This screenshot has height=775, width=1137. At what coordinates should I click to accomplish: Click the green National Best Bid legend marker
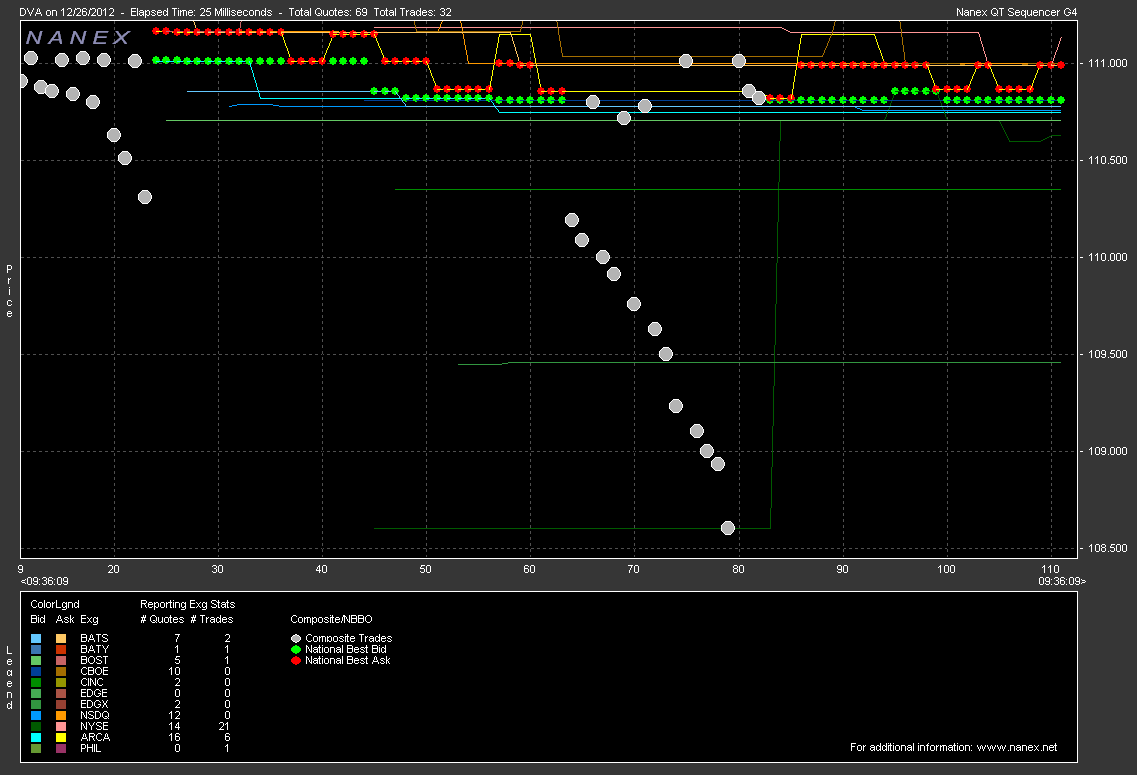coord(296,650)
